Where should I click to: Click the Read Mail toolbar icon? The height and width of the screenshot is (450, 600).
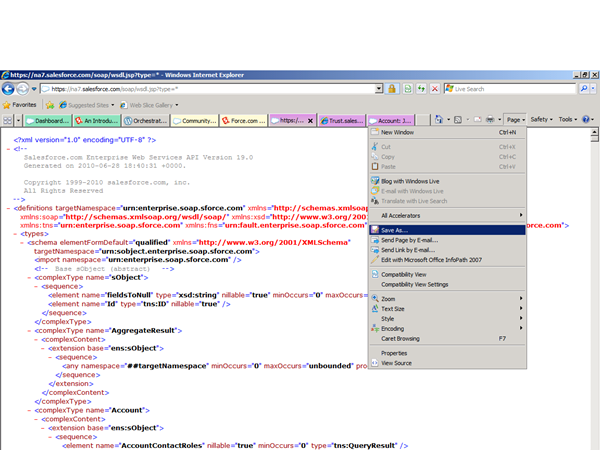[x=478, y=120]
